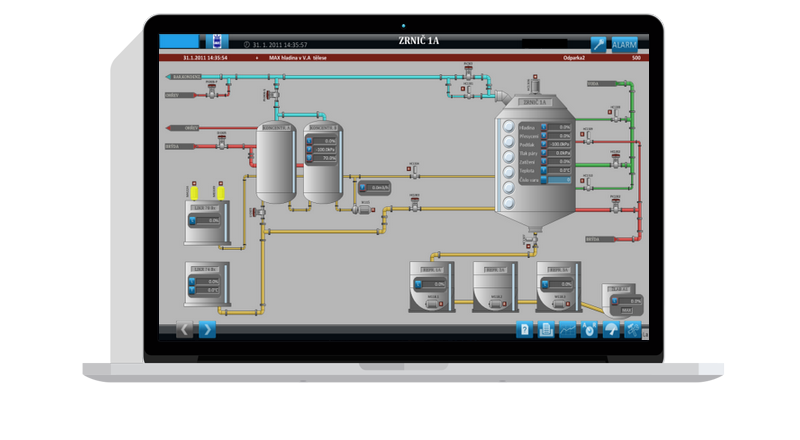Open the ALARM panel
The image size is (800, 440).
tap(626, 44)
